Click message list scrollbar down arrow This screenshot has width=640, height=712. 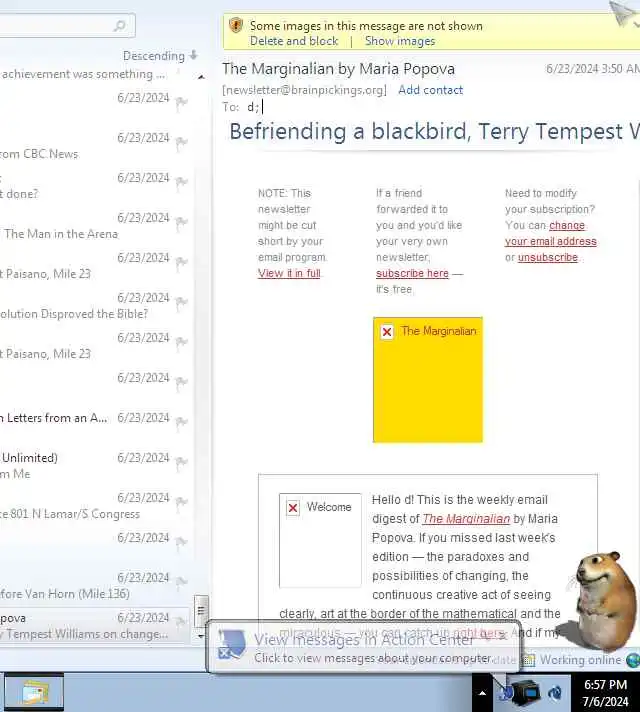[201, 636]
